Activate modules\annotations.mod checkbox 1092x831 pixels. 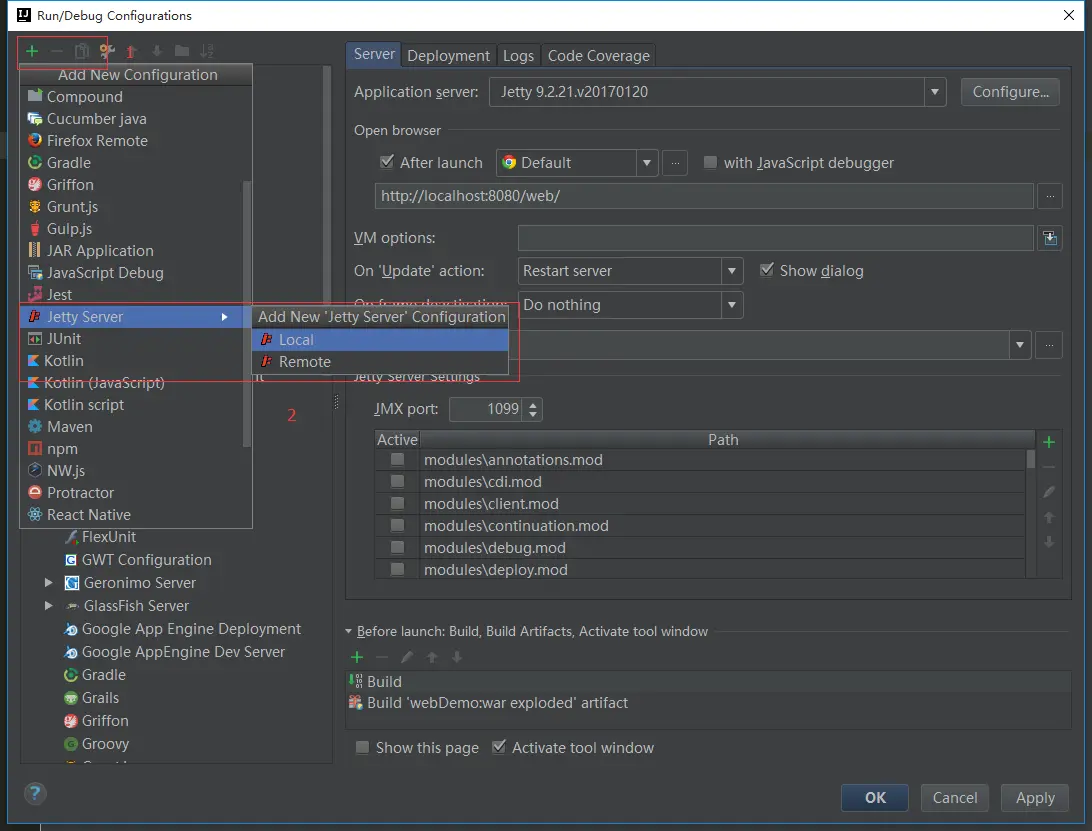tap(398, 459)
